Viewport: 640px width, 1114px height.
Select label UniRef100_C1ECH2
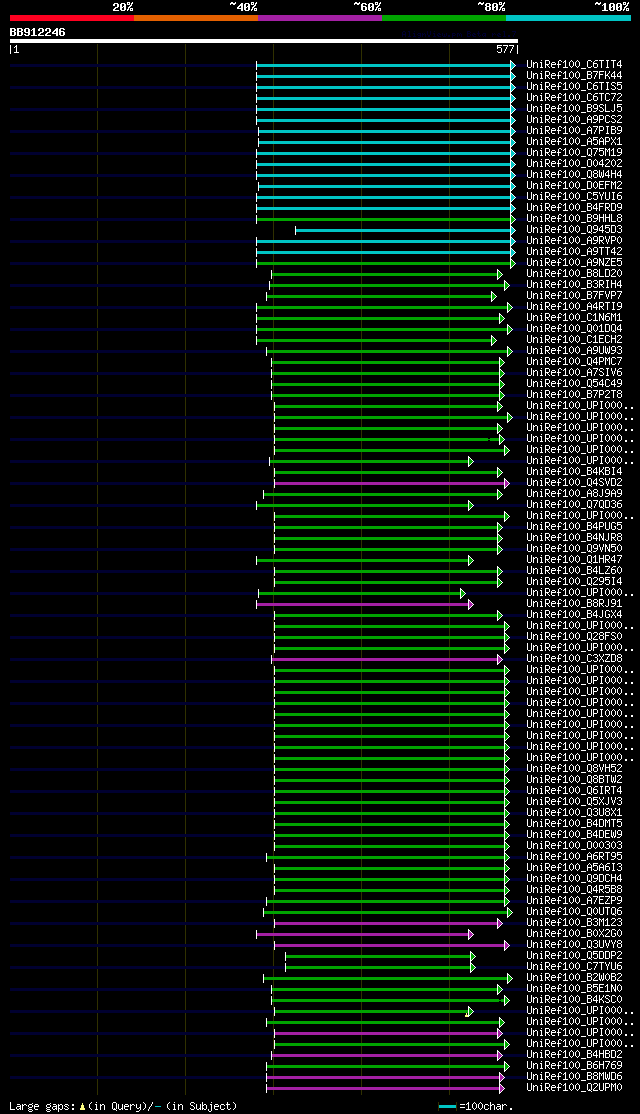574,340
